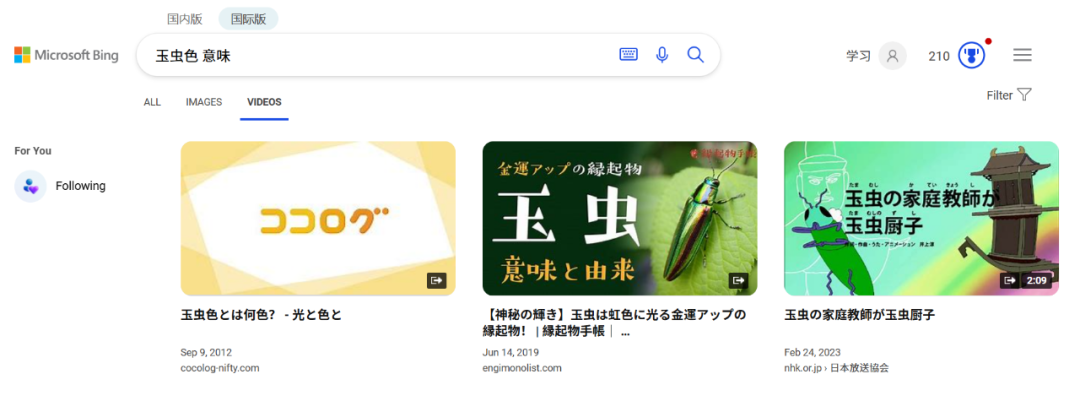This screenshot has width=1080, height=401.
Task: Switch to the IMAGES tab
Action: point(204,102)
